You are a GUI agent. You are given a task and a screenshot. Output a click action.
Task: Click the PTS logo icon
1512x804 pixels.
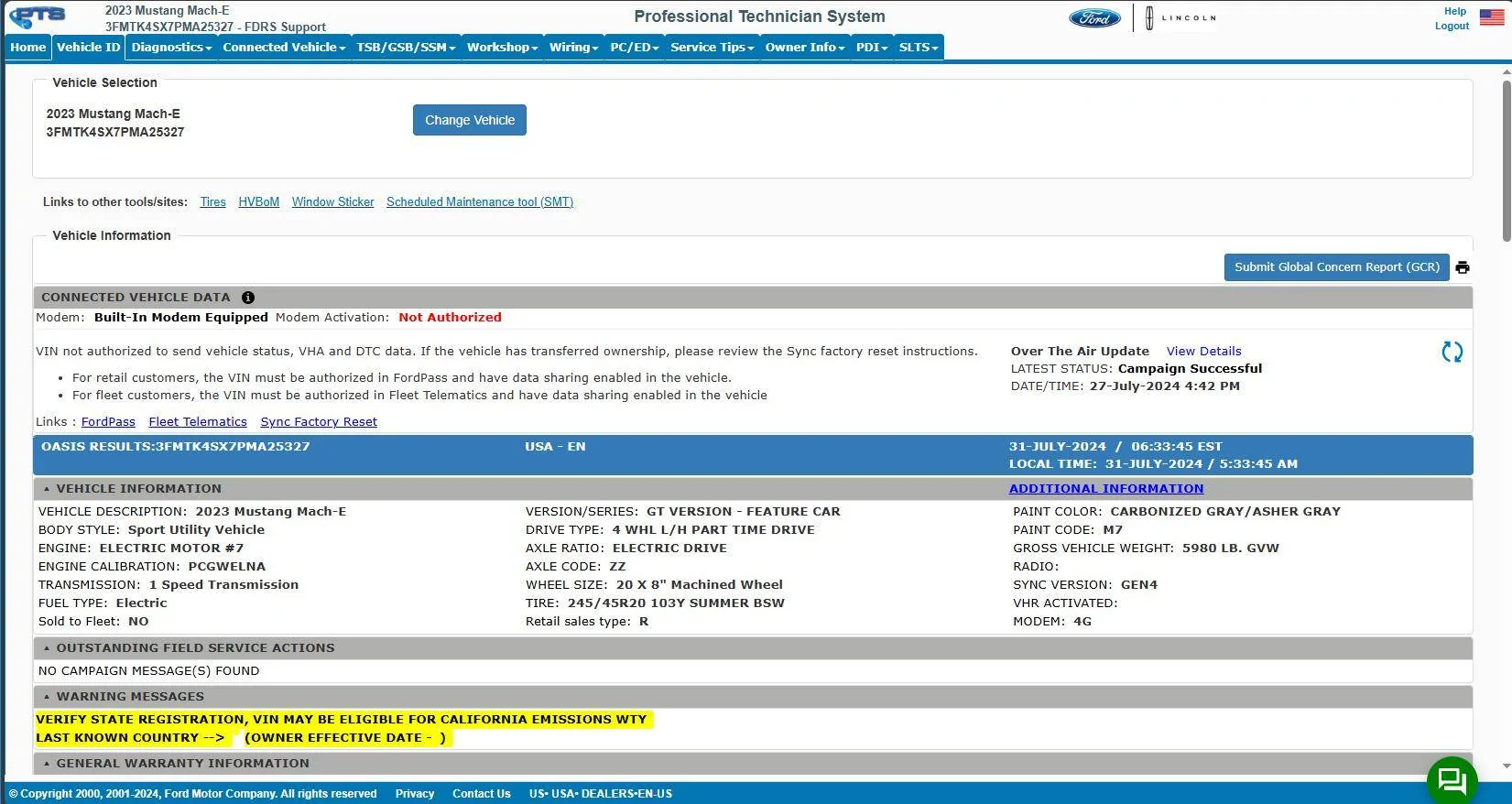click(x=38, y=16)
